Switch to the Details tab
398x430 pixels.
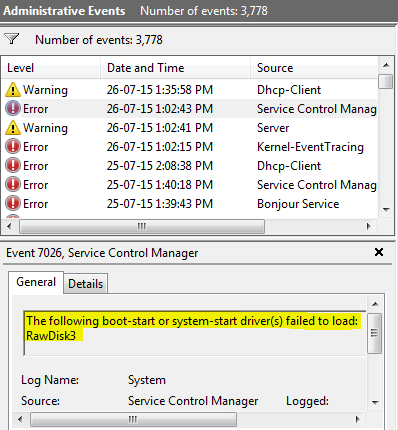[86, 284]
